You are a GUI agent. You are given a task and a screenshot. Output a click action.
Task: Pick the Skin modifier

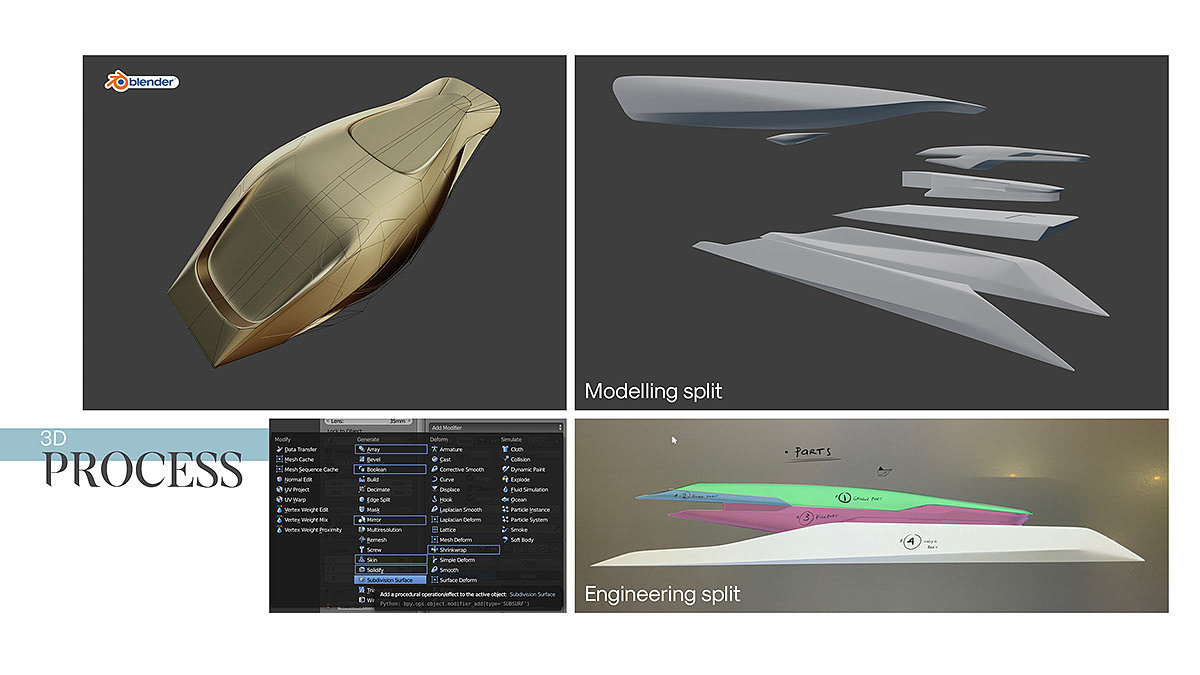click(x=390, y=559)
